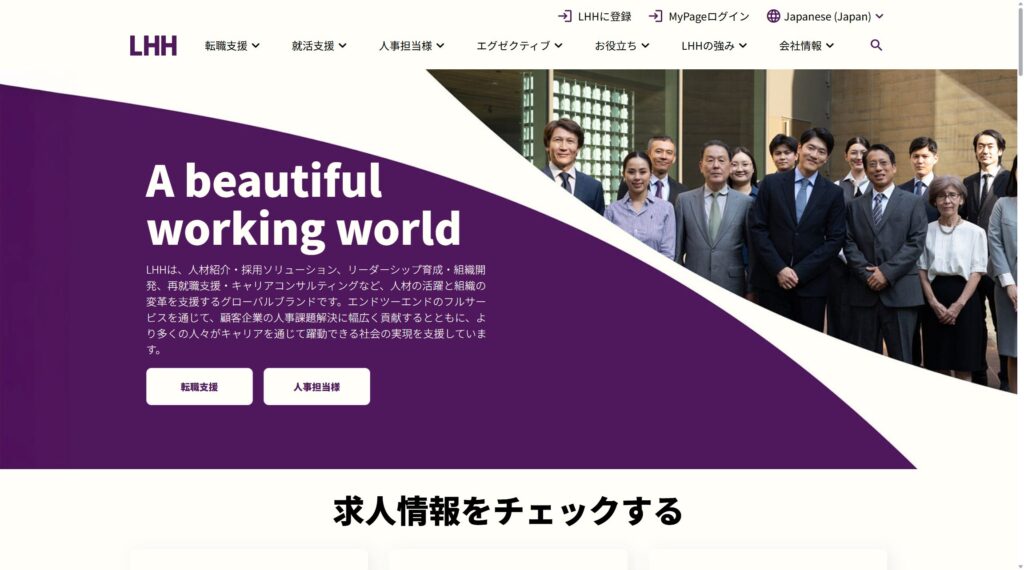Expand the お役立ち menu chevron
This screenshot has height=570, width=1024.
click(645, 46)
